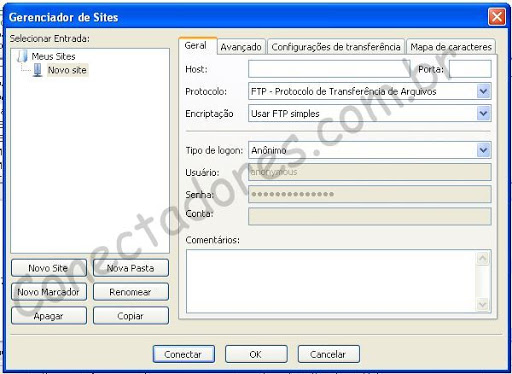This screenshot has width=512, height=374.
Task: Click the Usuário field showing anonymous
Action: pos(370,172)
